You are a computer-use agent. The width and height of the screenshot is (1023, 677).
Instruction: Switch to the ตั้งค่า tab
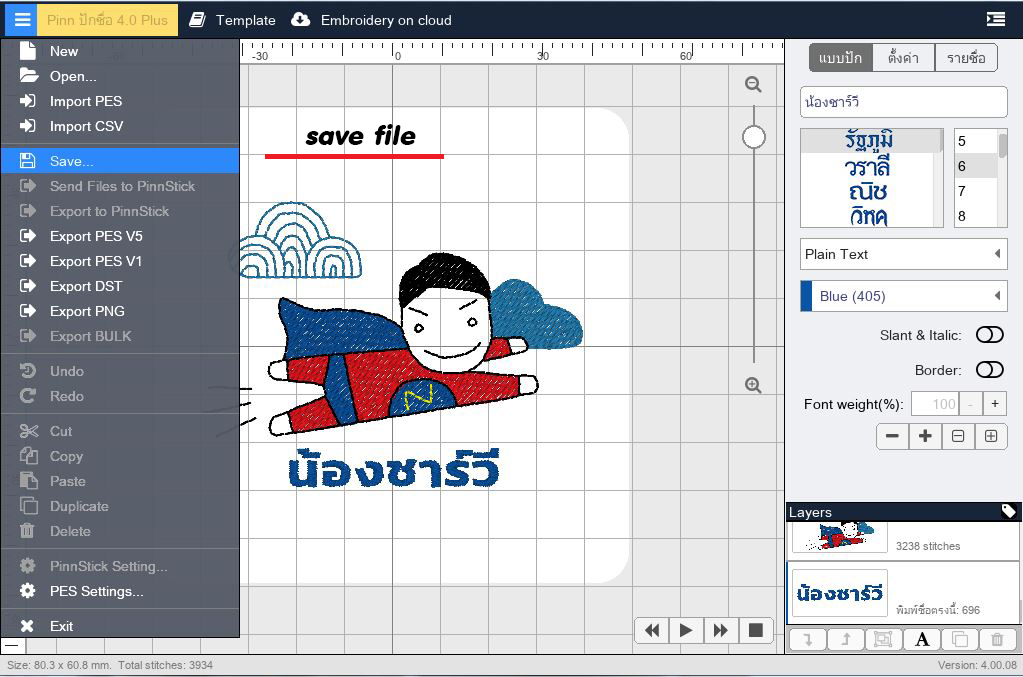point(904,58)
